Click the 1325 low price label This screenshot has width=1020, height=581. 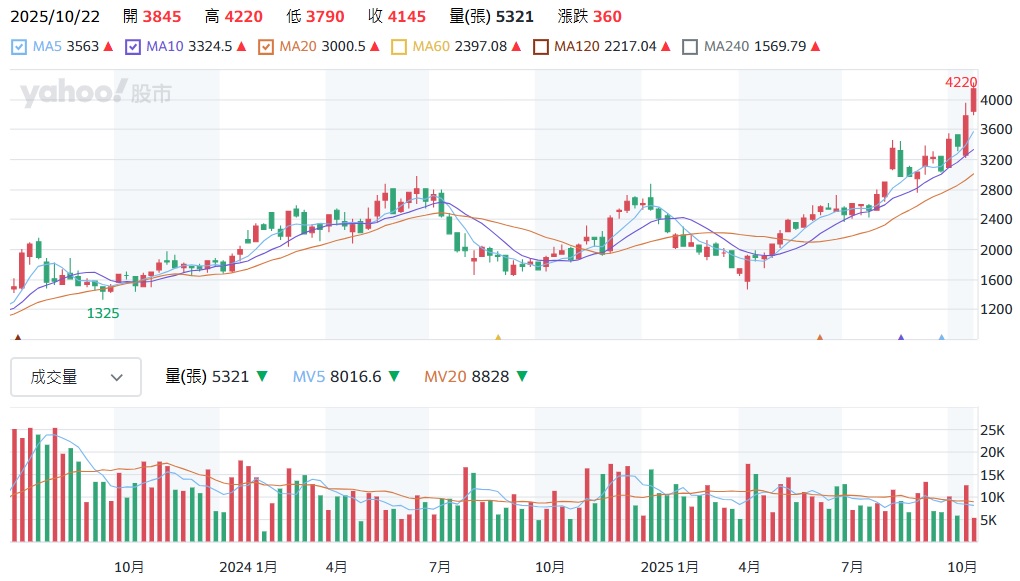point(103,313)
